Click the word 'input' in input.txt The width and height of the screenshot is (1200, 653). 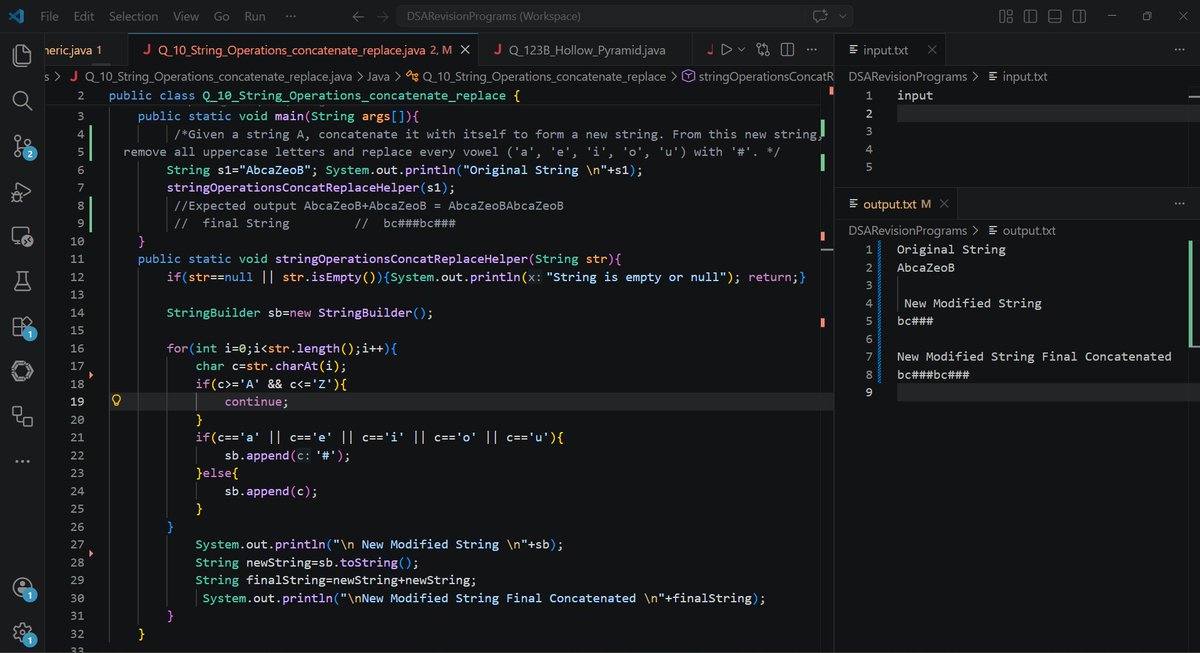tap(915, 95)
